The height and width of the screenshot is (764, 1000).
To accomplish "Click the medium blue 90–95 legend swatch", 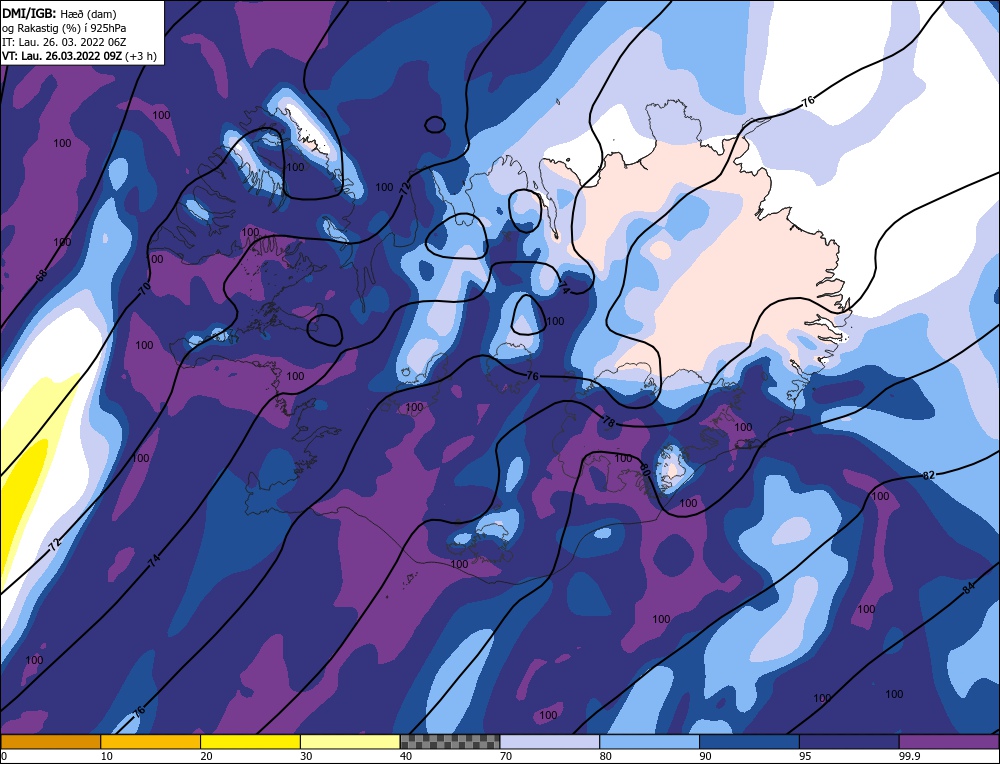I will pyautogui.click(x=749, y=741).
